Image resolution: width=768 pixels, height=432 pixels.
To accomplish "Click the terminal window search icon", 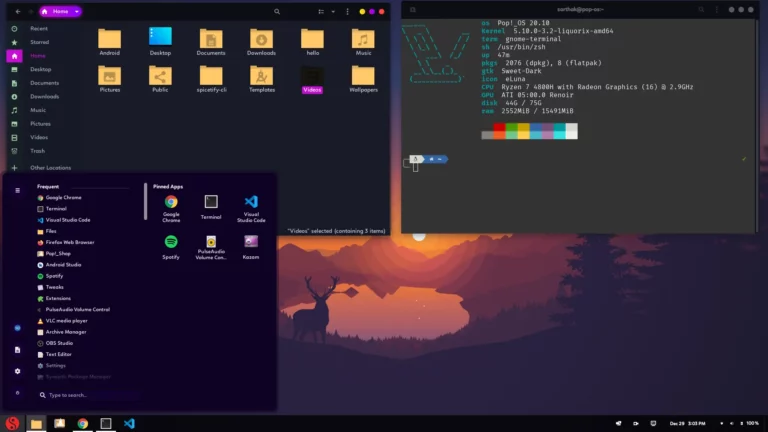I will pos(701,9).
